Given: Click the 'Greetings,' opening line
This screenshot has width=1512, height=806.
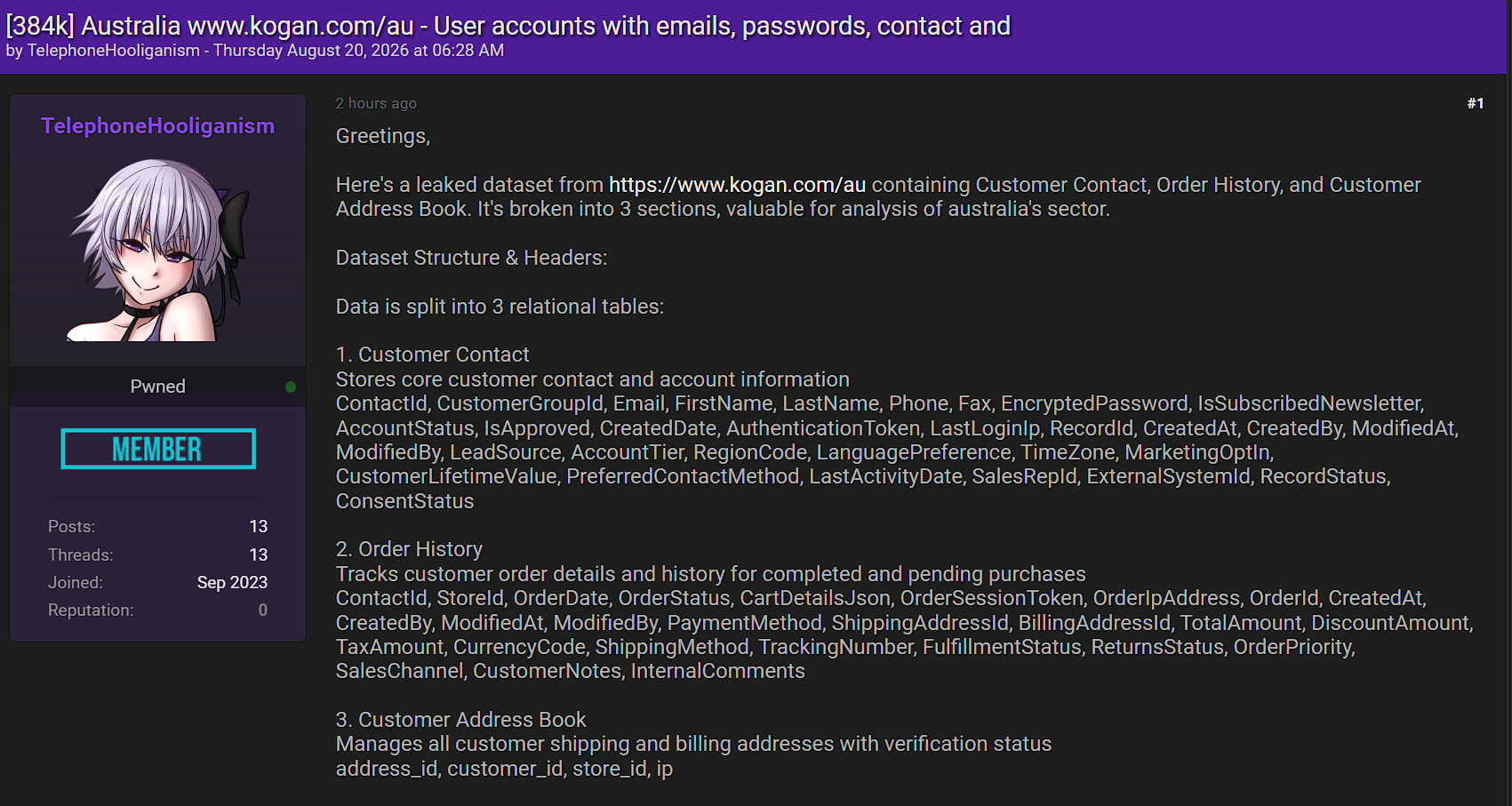Looking at the screenshot, I should 382,136.
